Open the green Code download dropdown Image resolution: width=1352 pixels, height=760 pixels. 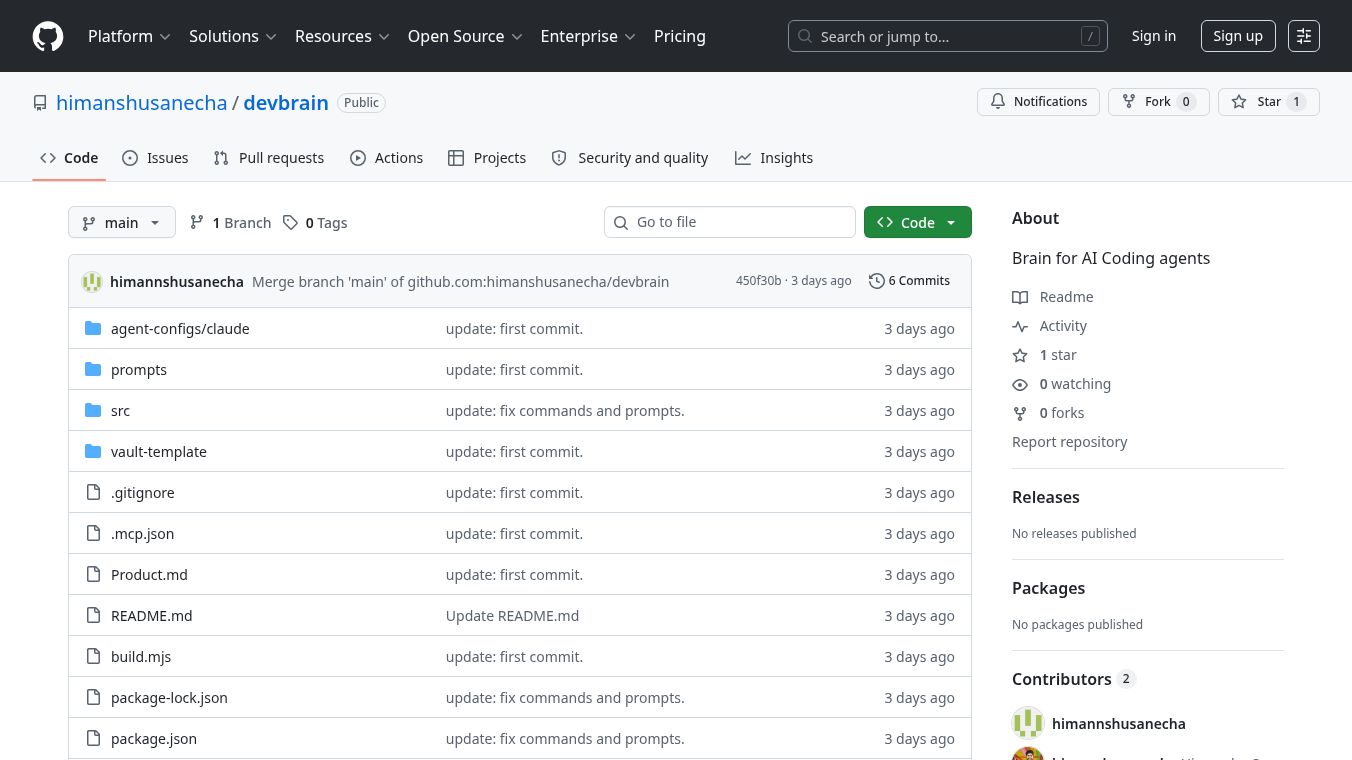[x=918, y=222]
